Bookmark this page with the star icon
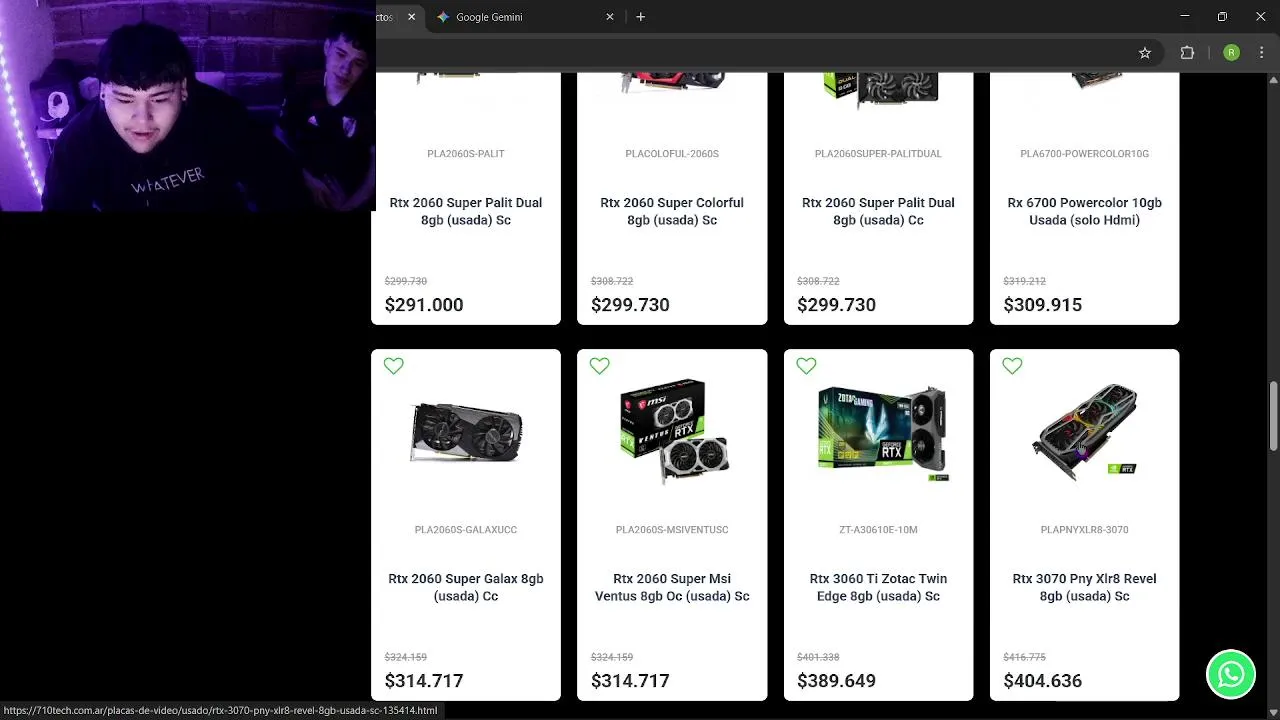The image size is (1280, 720). click(1145, 53)
